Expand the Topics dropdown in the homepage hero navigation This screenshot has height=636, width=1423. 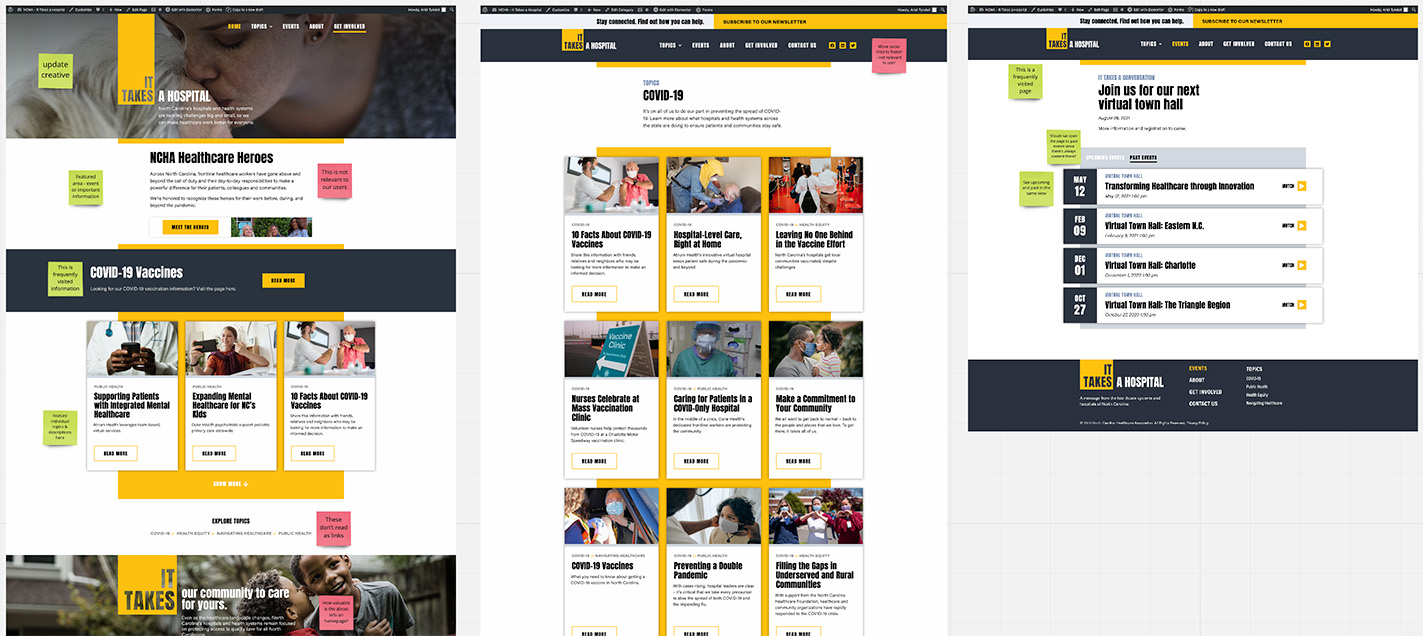pos(260,26)
